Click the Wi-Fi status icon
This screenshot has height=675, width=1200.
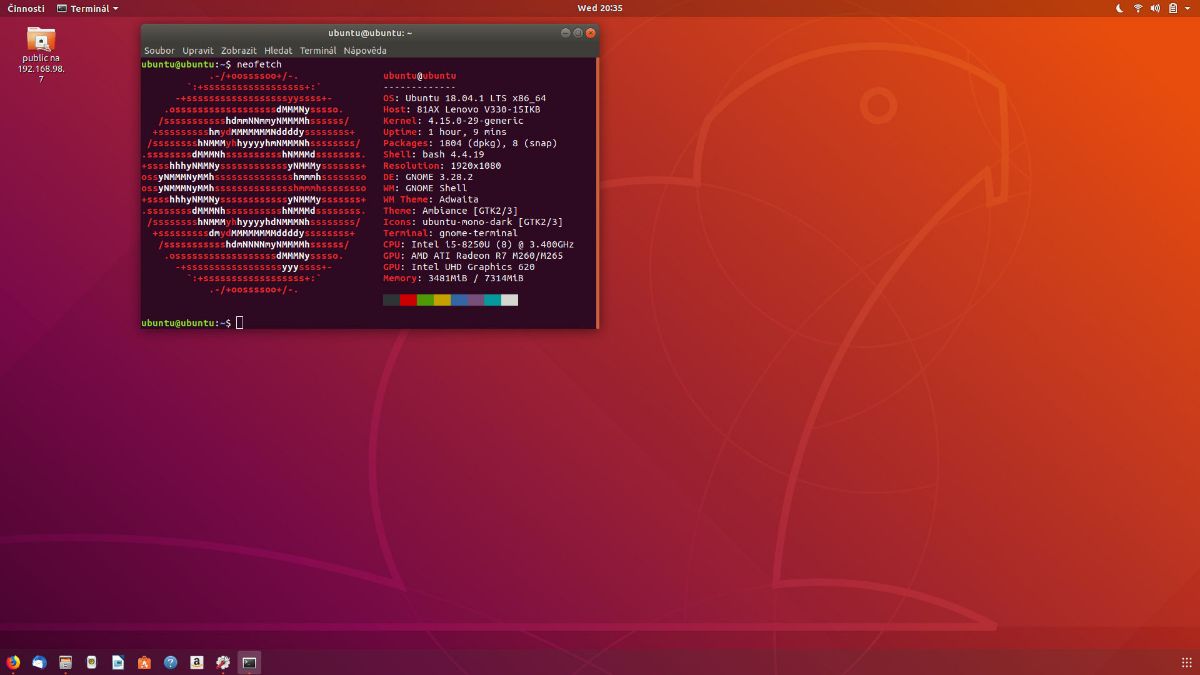coord(1138,8)
